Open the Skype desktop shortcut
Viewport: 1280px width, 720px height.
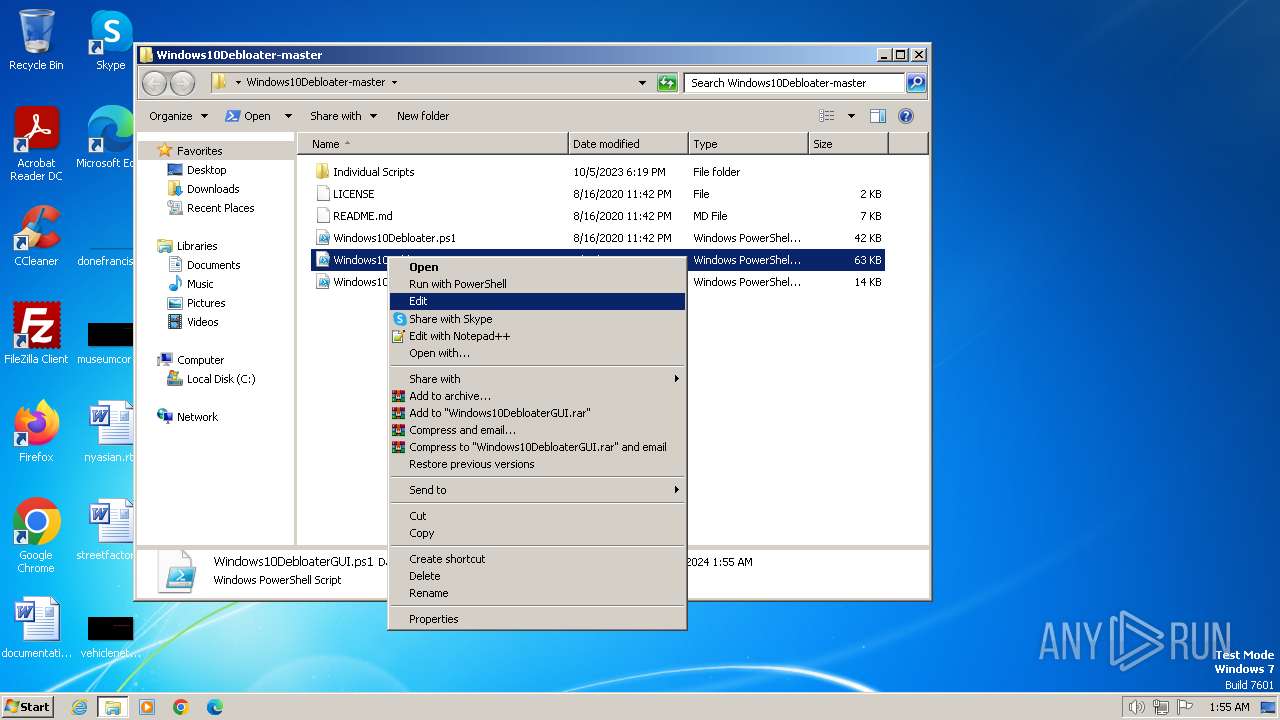coord(110,40)
